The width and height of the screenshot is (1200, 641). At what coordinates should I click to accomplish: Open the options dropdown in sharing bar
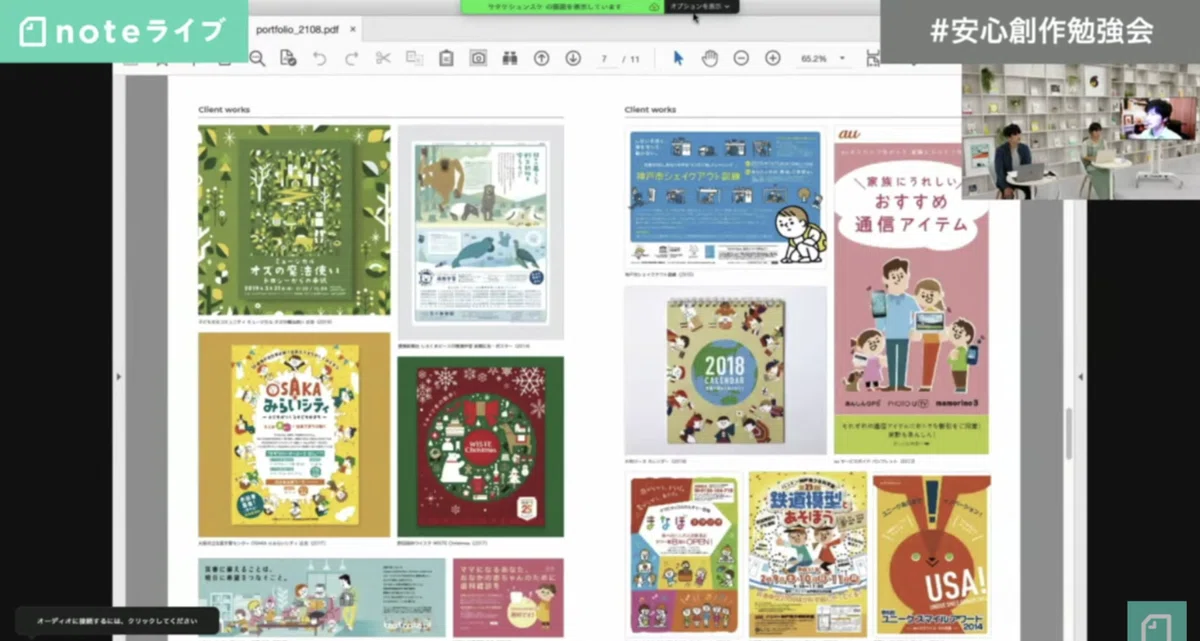(x=702, y=6)
